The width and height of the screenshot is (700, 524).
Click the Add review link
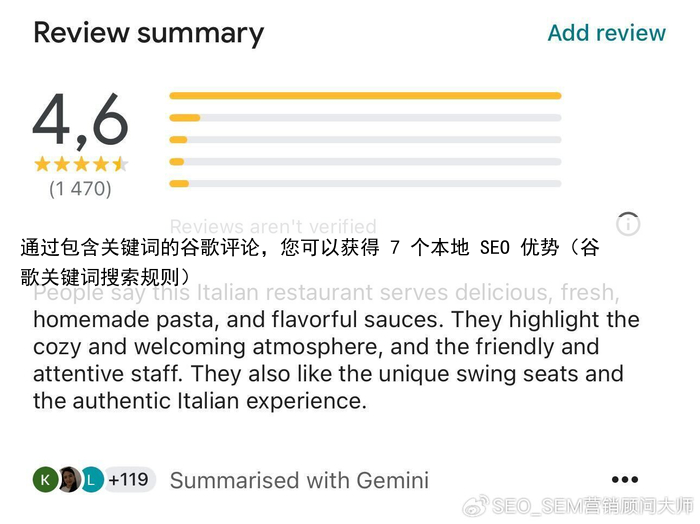[606, 33]
